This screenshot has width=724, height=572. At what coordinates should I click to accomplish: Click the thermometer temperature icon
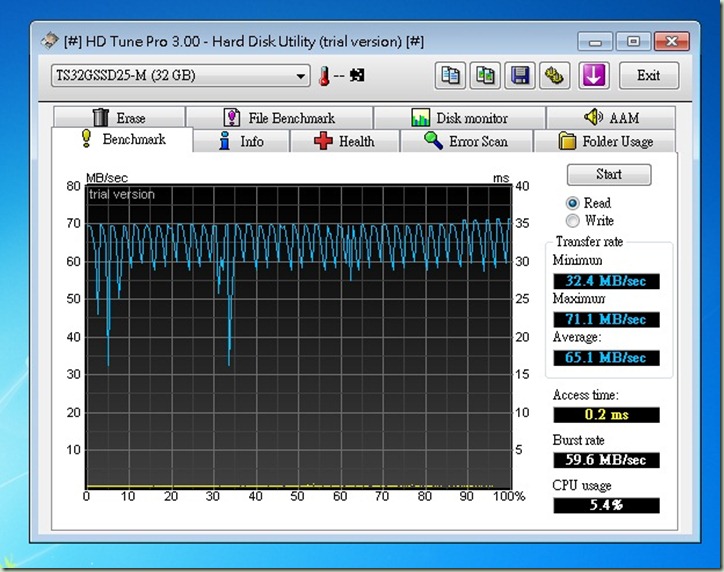point(324,76)
